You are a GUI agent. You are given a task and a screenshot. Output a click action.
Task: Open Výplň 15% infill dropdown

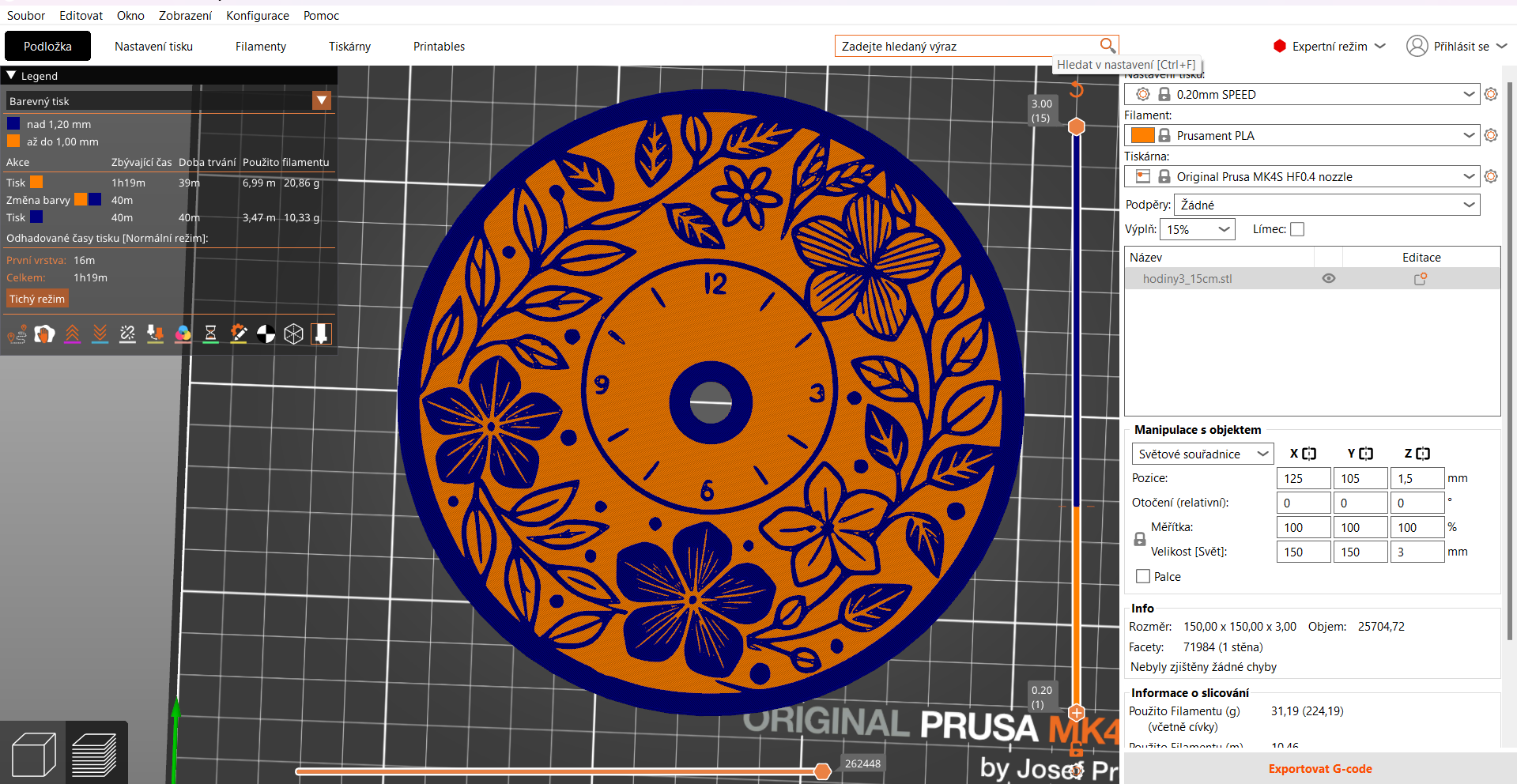coord(1197,229)
